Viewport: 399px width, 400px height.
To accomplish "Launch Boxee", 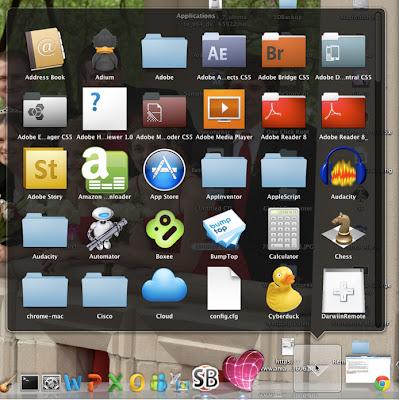I will [165, 229].
